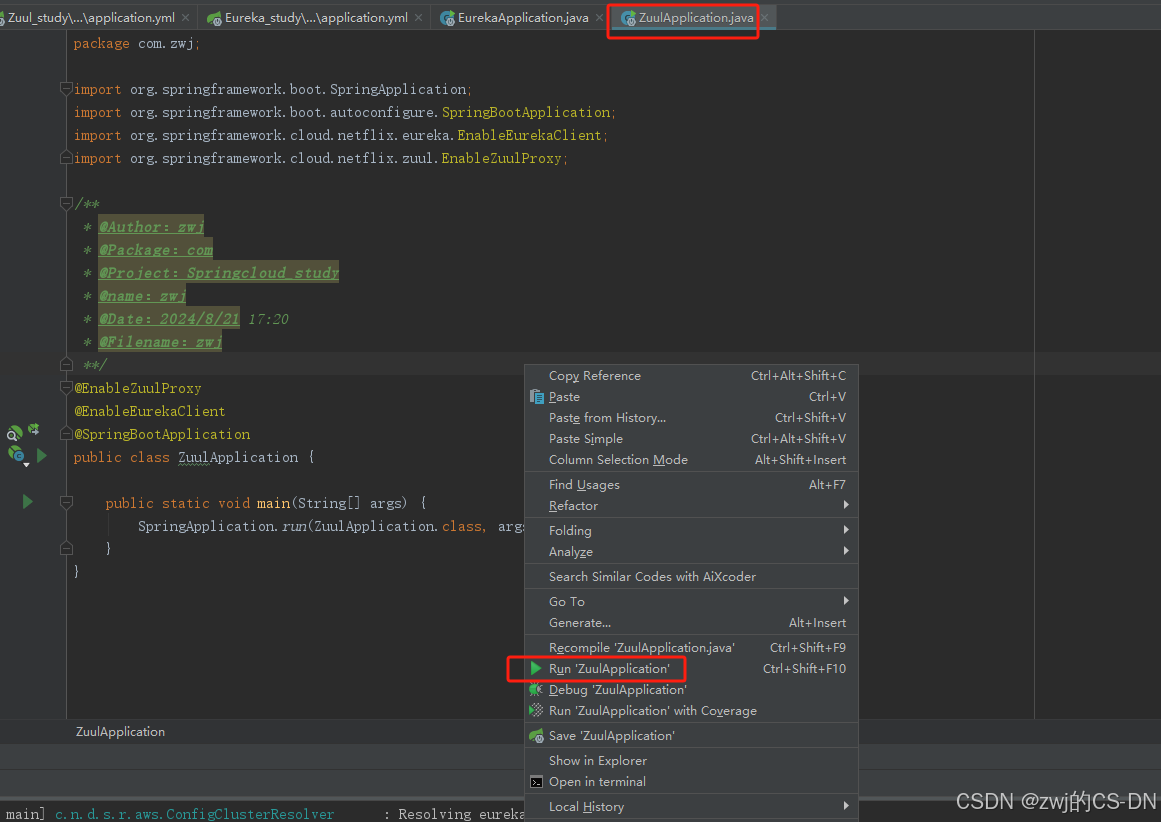Open the Zuul_study application.yml tab
This screenshot has height=822, width=1161.
pyautogui.click(x=90, y=18)
